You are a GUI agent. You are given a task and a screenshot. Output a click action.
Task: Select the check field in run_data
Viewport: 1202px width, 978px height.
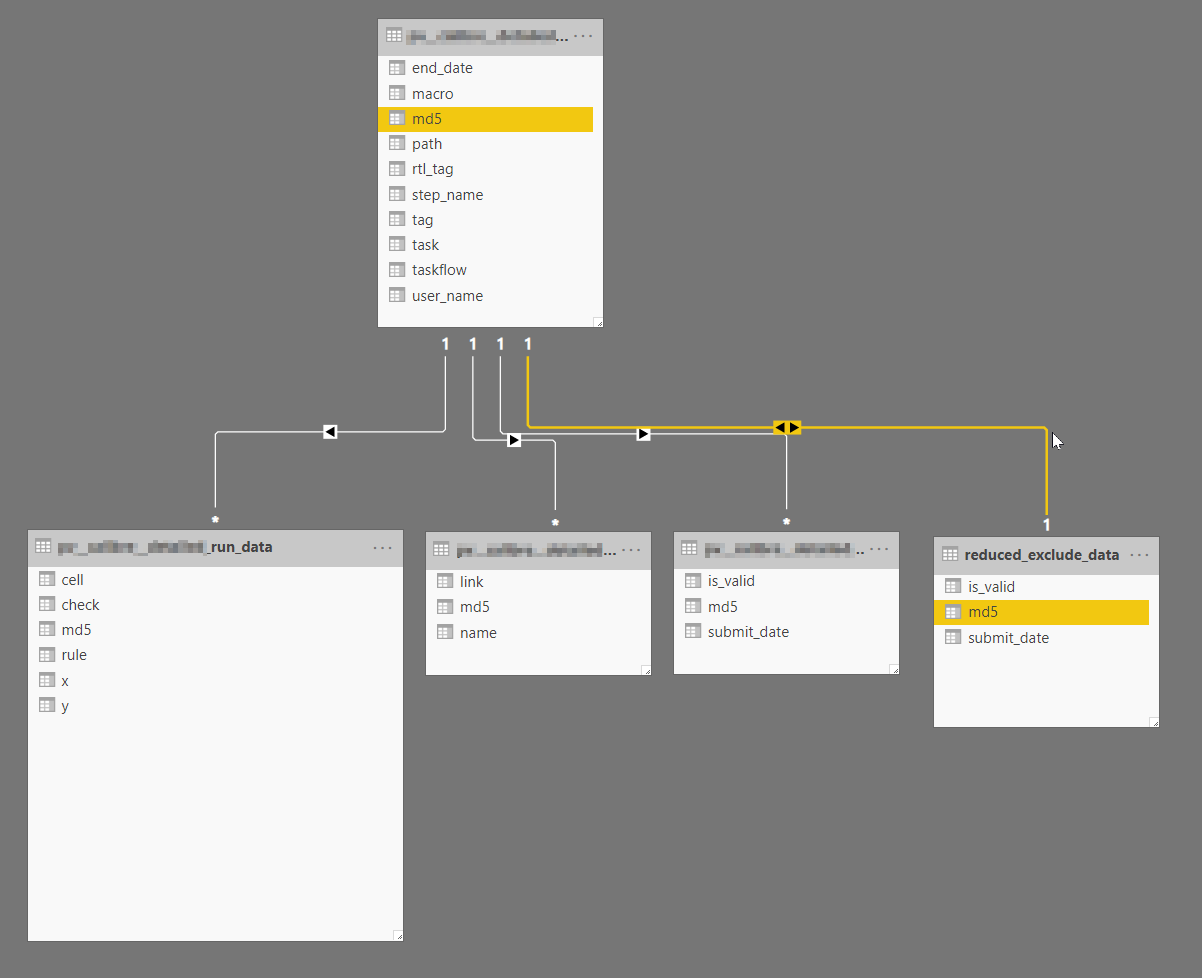point(210,605)
